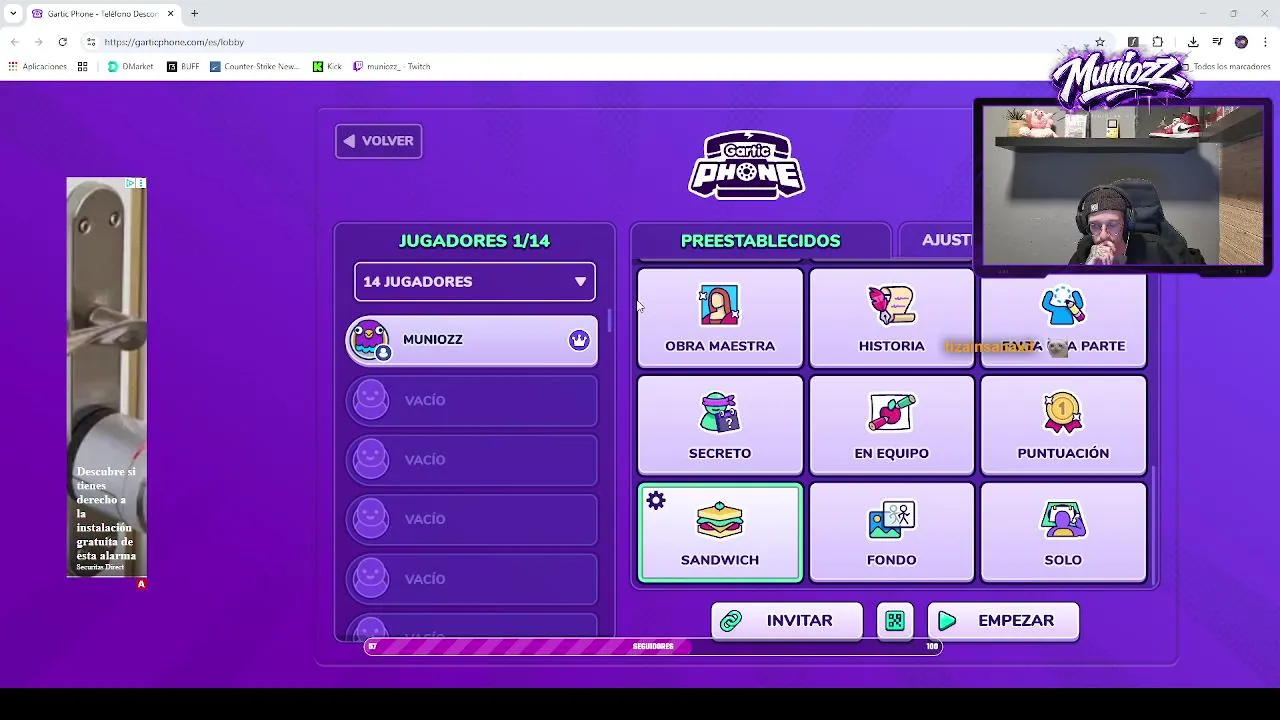Select the En Equipo mode
The width and height of the screenshot is (1280, 720).
tap(891, 424)
